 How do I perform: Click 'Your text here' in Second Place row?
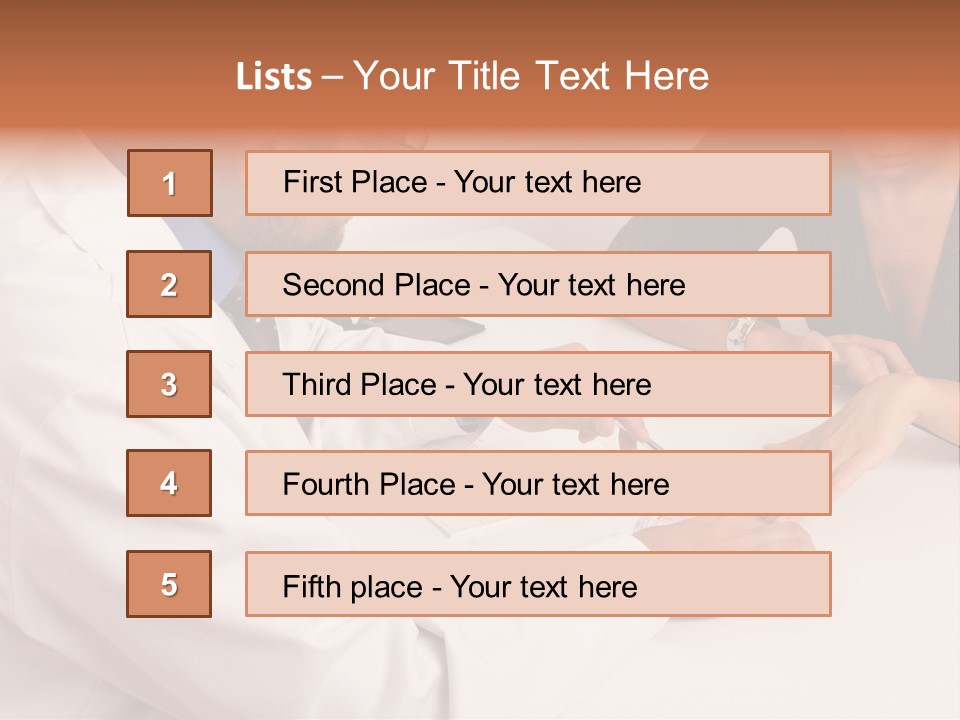click(x=592, y=285)
